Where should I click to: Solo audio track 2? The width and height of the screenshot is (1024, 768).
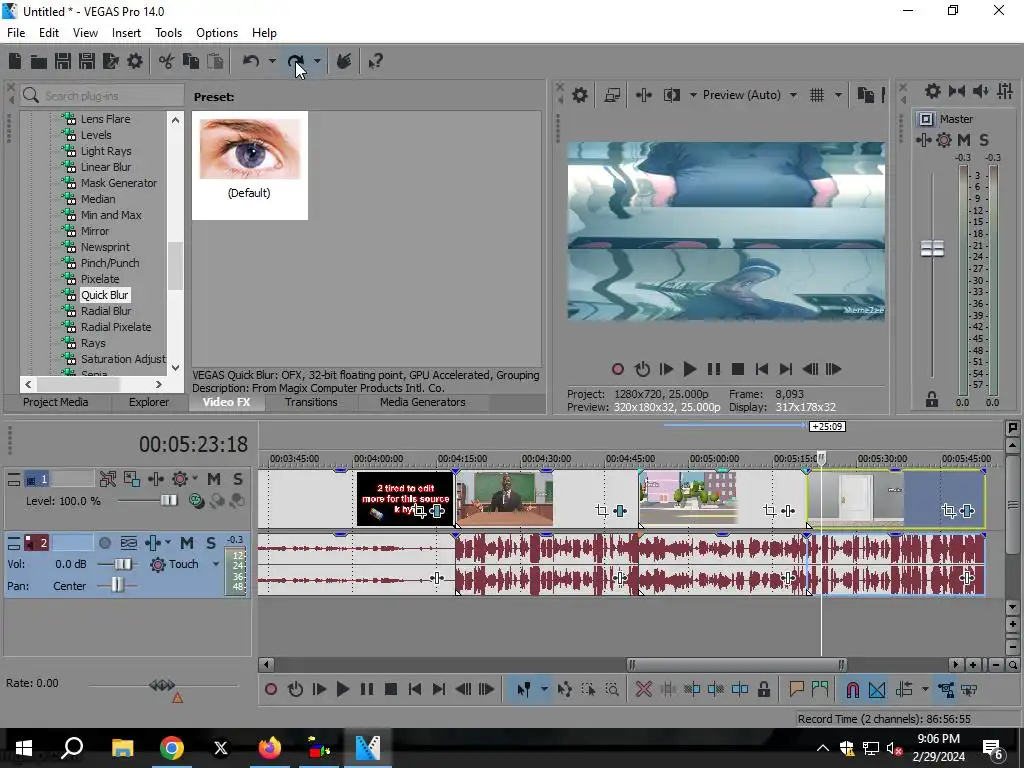(x=210, y=543)
